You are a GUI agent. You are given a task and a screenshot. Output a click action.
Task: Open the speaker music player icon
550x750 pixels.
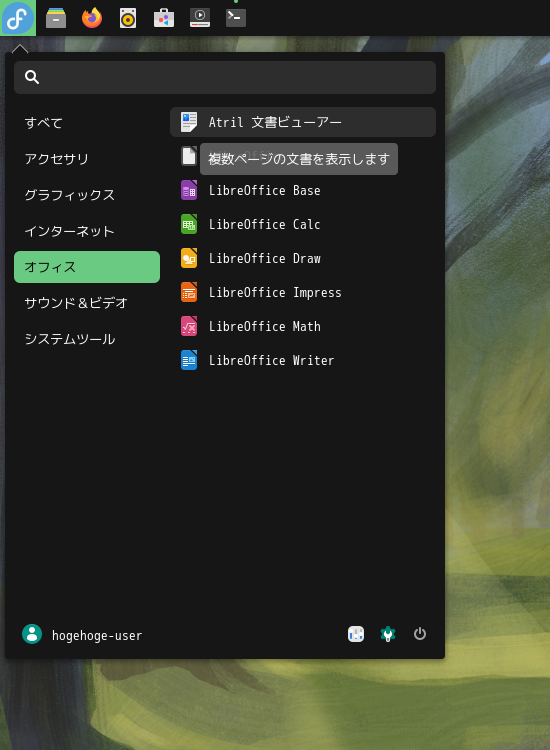[128, 18]
